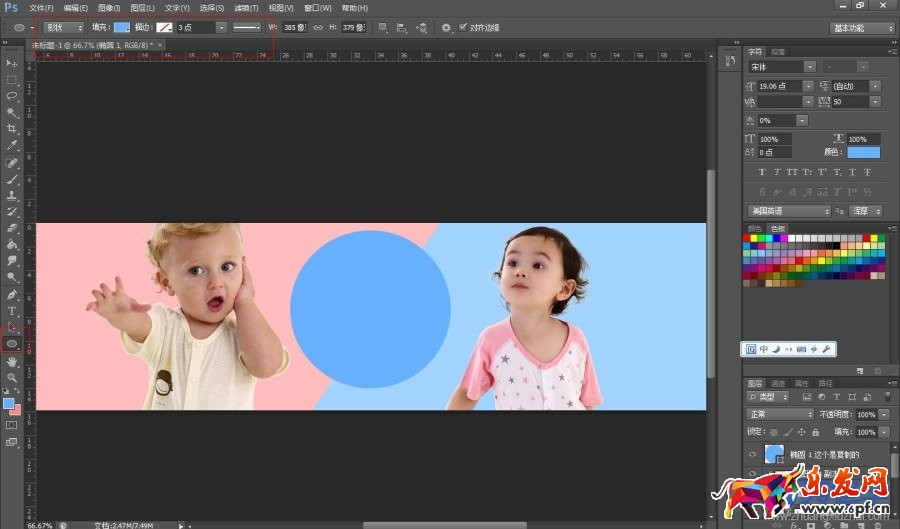Click the character color swatch
This screenshot has width=900, height=529.
click(863, 152)
